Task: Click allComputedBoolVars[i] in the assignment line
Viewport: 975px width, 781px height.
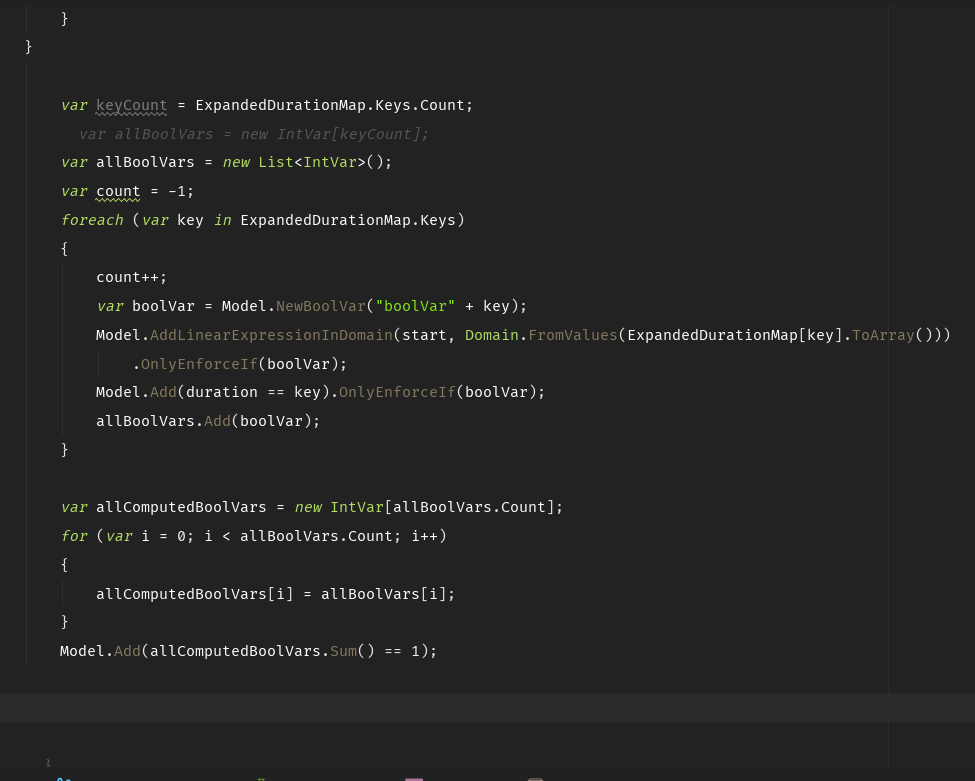Action: click(194, 594)
